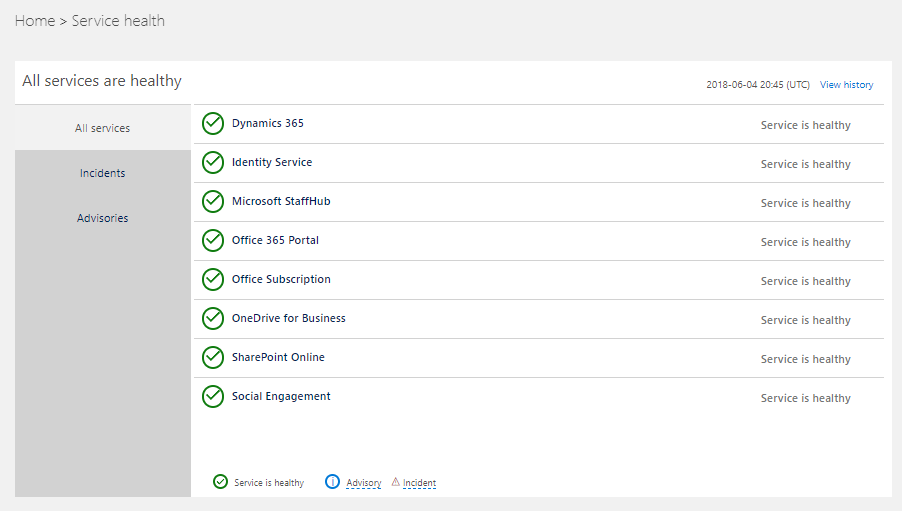Open the Social Engagement service name
Image resolution: width=902 pixels, height=511 pixels.
(x=281, y=396)
